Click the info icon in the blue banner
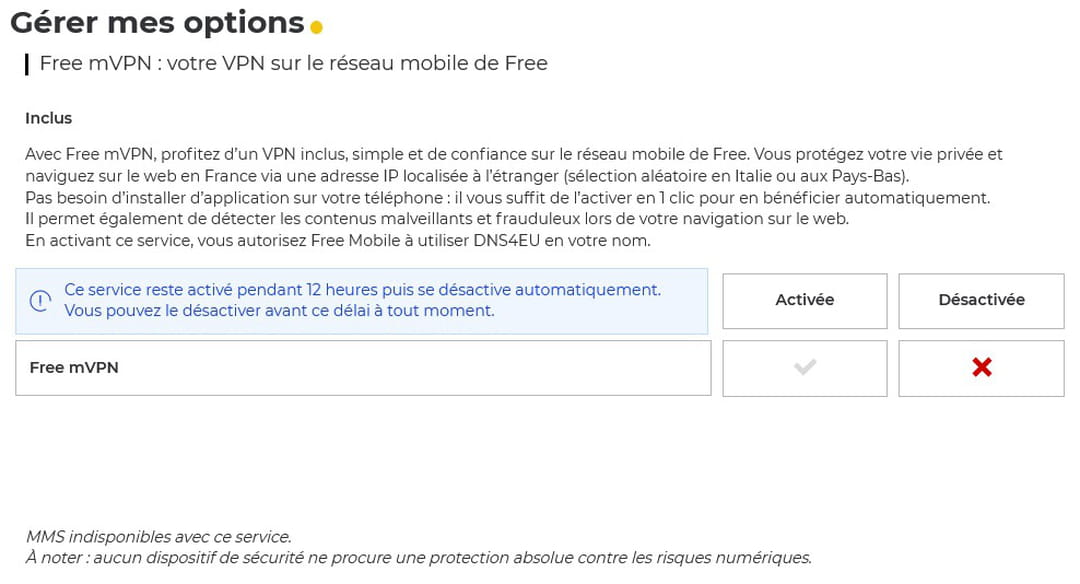Viewport: 1080px width, 584px height. pos(40,300)
